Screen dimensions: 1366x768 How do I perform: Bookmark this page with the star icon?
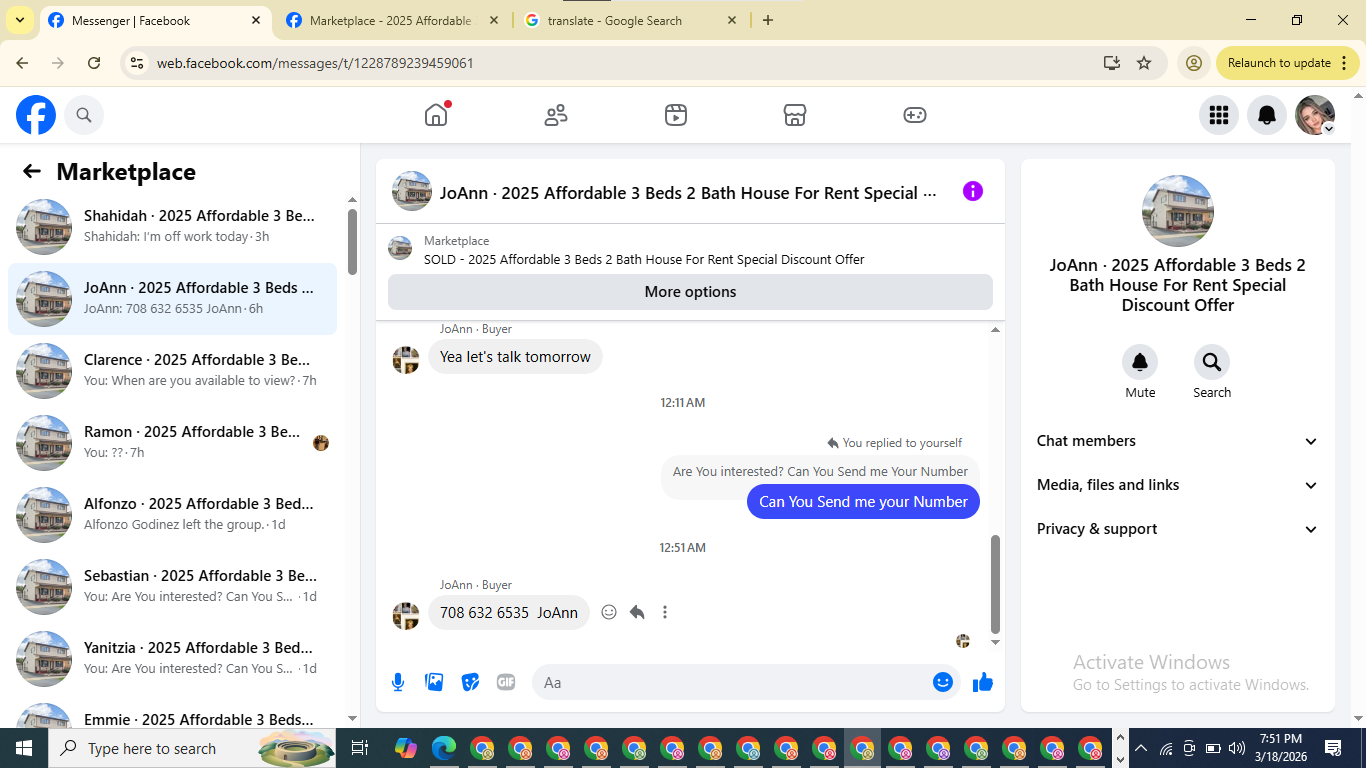click(x=1144, y=63)
